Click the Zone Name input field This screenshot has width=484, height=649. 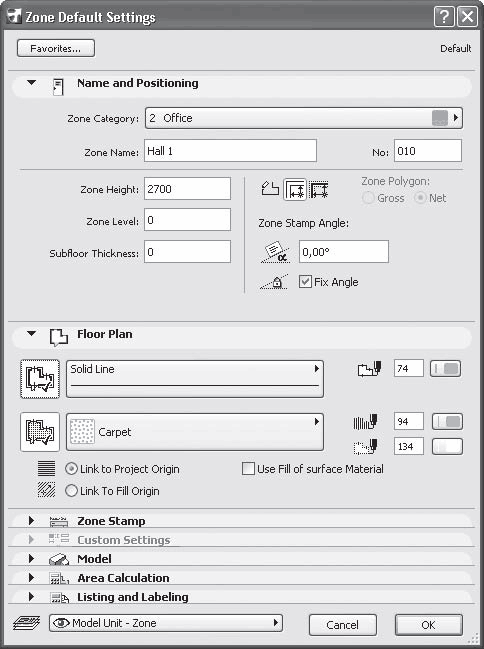coord(231,151)
